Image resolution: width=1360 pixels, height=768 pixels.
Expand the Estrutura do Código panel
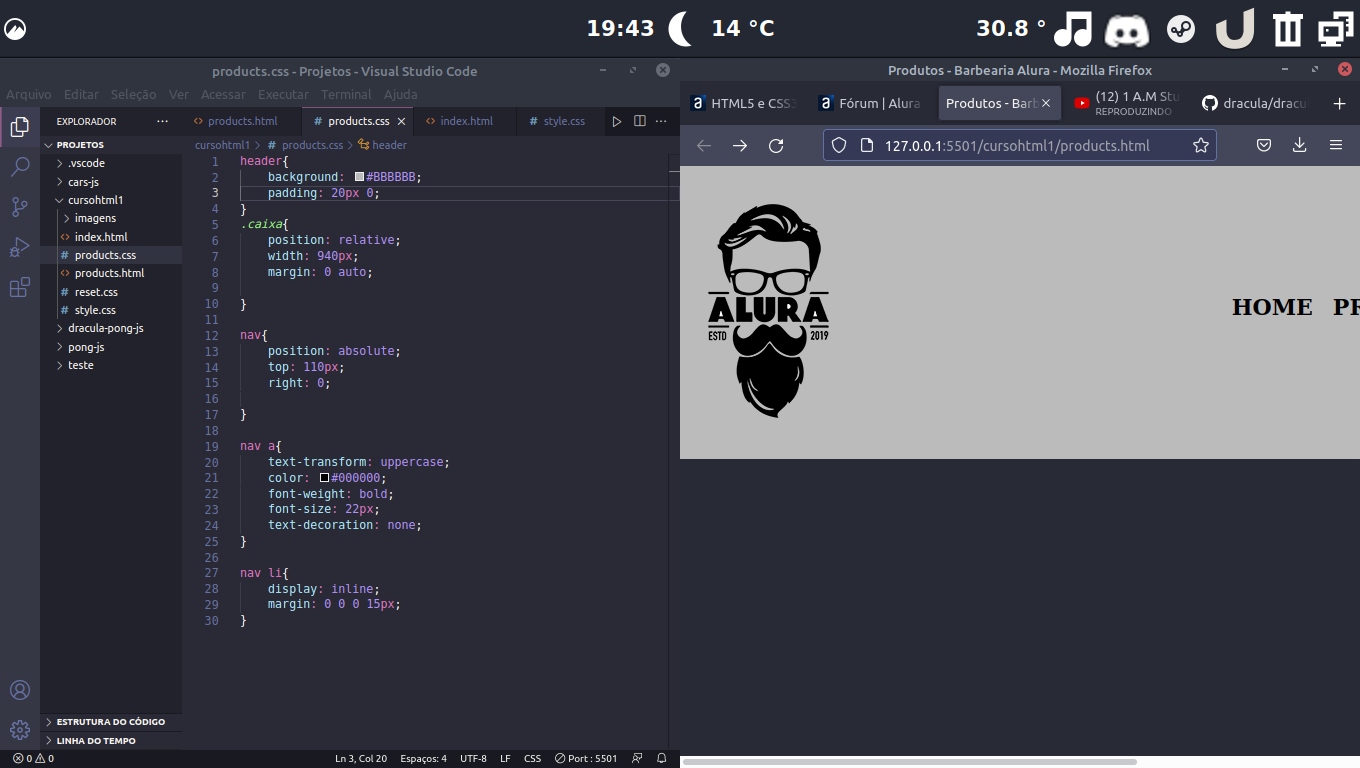point(110,721)
